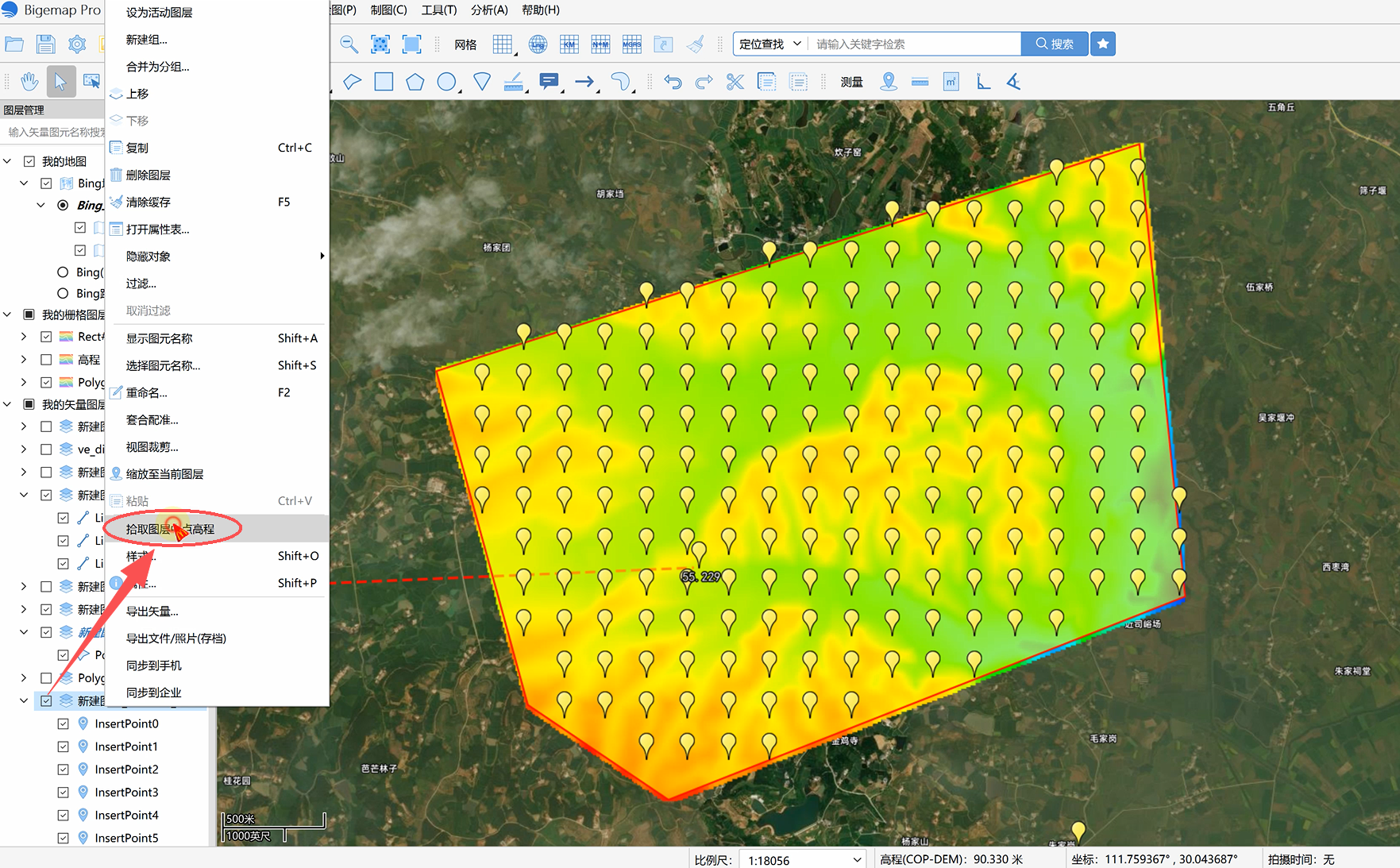Toggle the ve_di layer checkbox
The height and width of the screenshot is (868, 1400).
pyautogui.click(x=46, y=449)
